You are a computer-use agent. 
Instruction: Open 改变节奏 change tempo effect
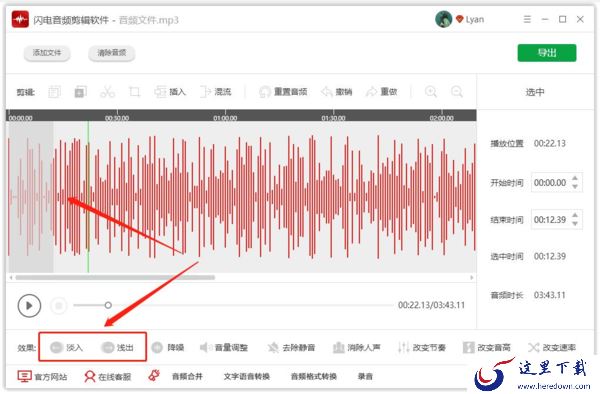pyautogui.click(x=422, y=347)
